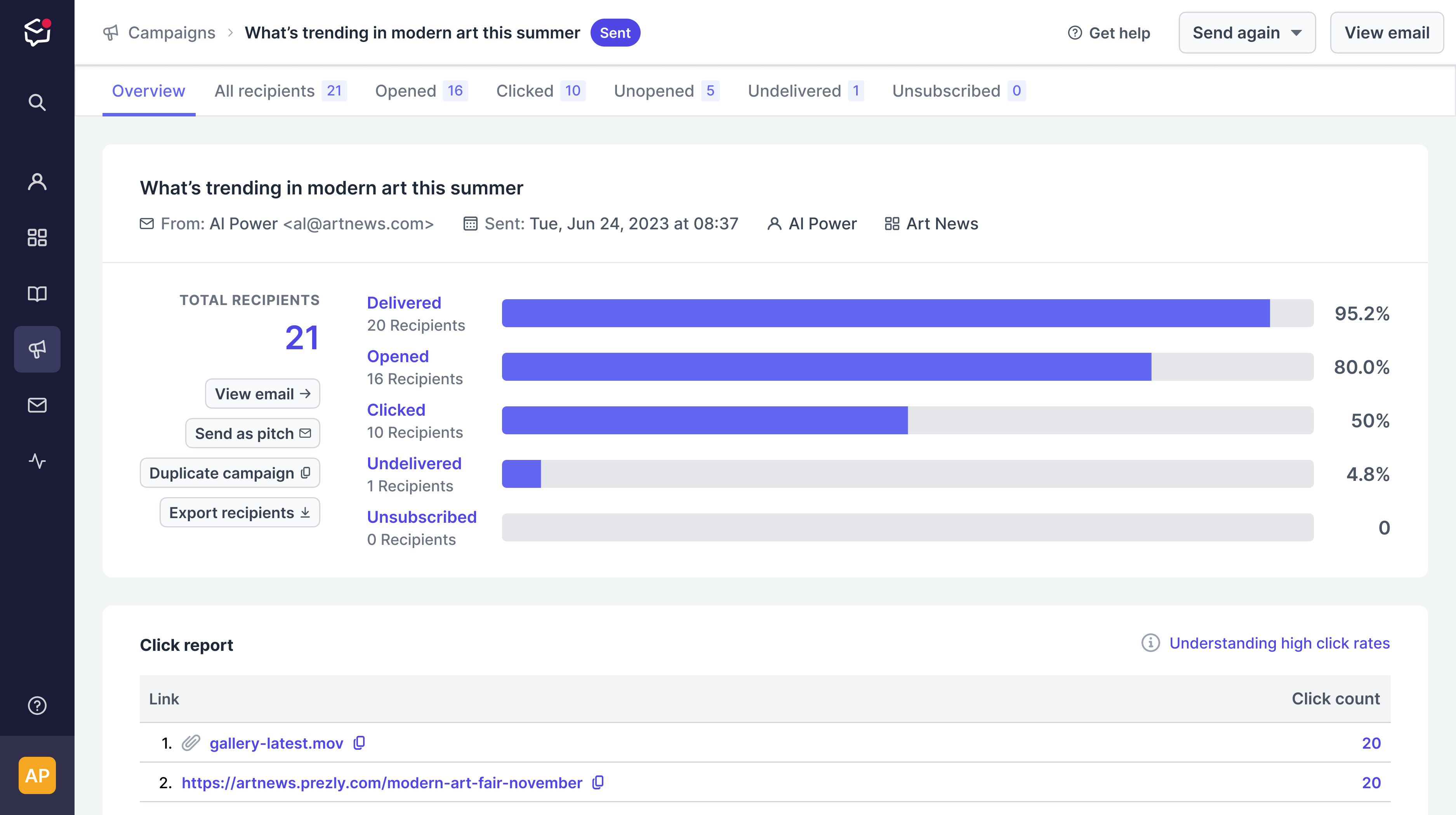
Task: Click the Delivered progress bar
Action: pos(907,314)
